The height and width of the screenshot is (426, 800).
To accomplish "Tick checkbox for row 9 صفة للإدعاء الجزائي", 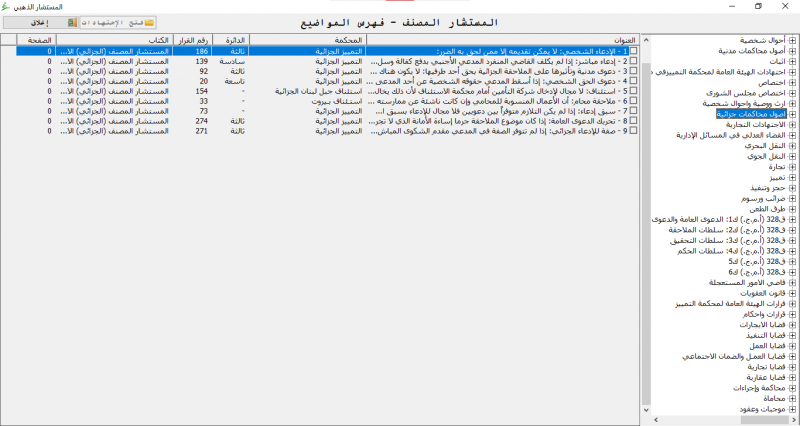I will [x=633, y=131].
